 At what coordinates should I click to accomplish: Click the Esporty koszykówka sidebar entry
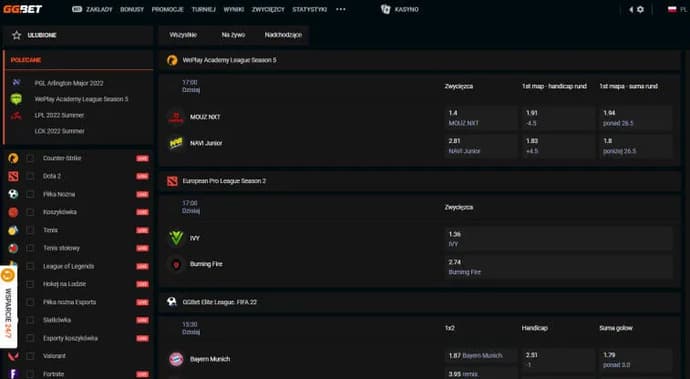click(x=70, y=338)
